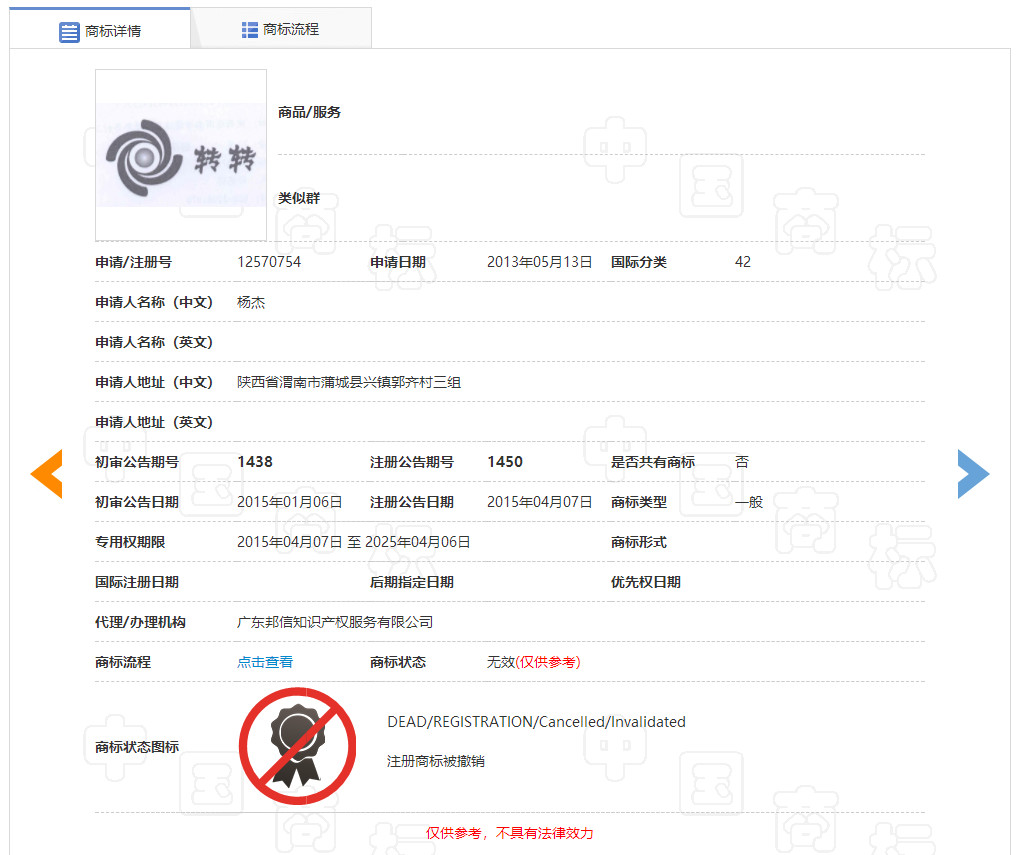Select DEAD/REGISTRATION/Cancelled/Invalidated status text
Image resolution: width=1023 pixels, height=855 pixels.
(536, 722)
